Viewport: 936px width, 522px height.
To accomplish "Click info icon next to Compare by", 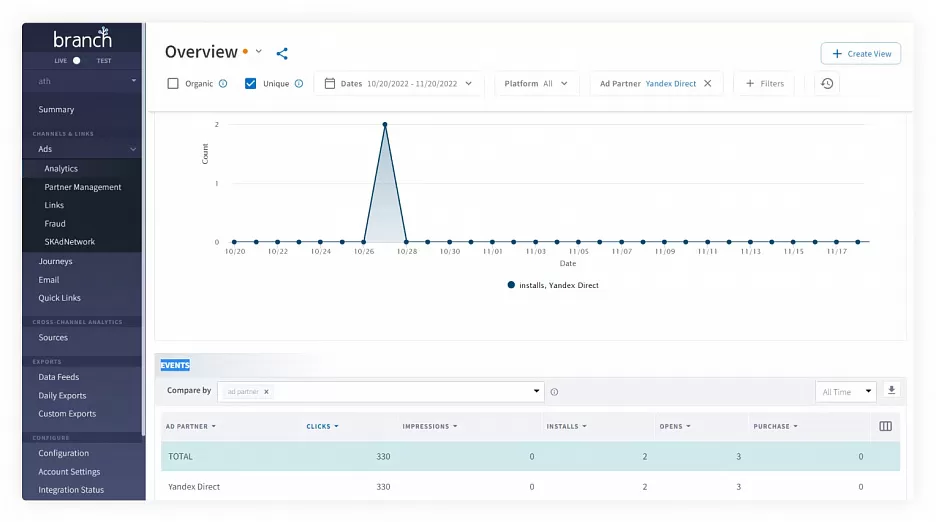I will (x=554, y=392).
